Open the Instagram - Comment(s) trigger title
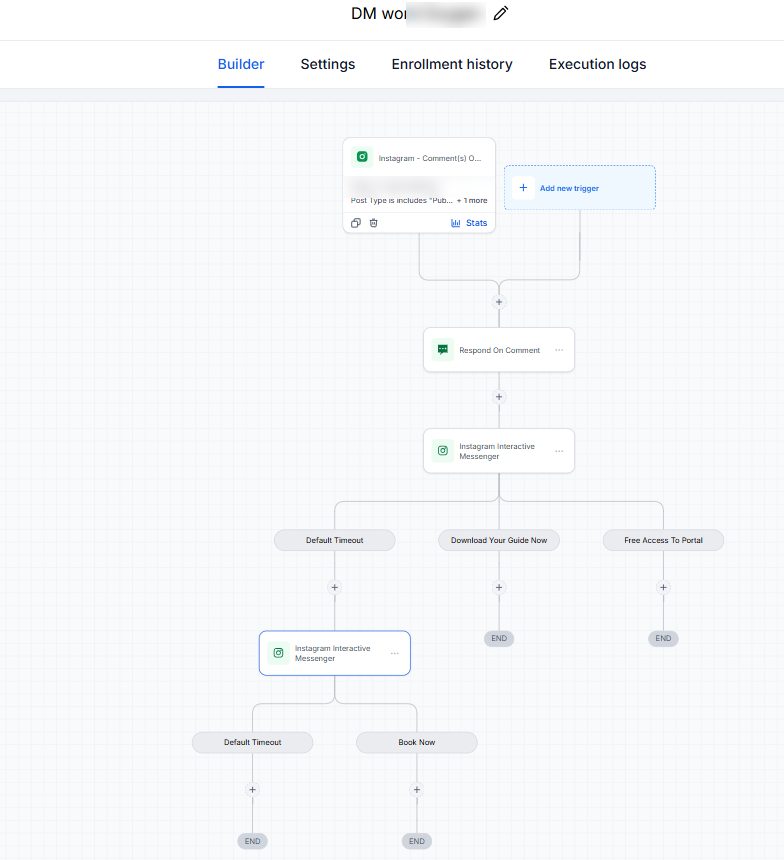The height and width of the screenshot is (860, 784). click(x=430, y=158)
